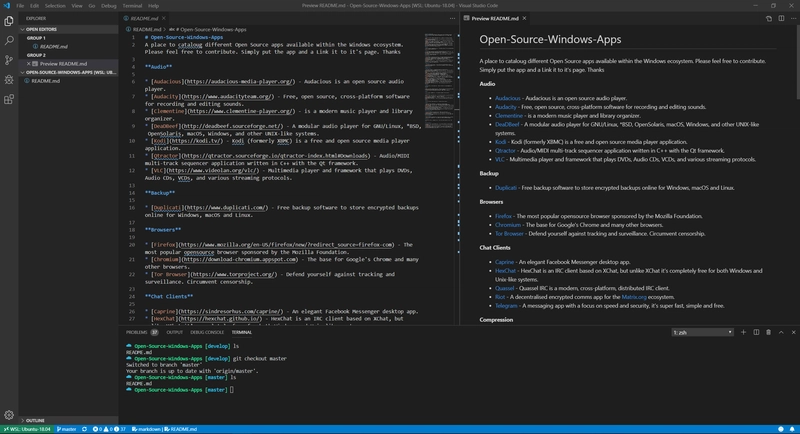Open the View menu
Viewport: 800px width, 434px height.
(77, 6)
